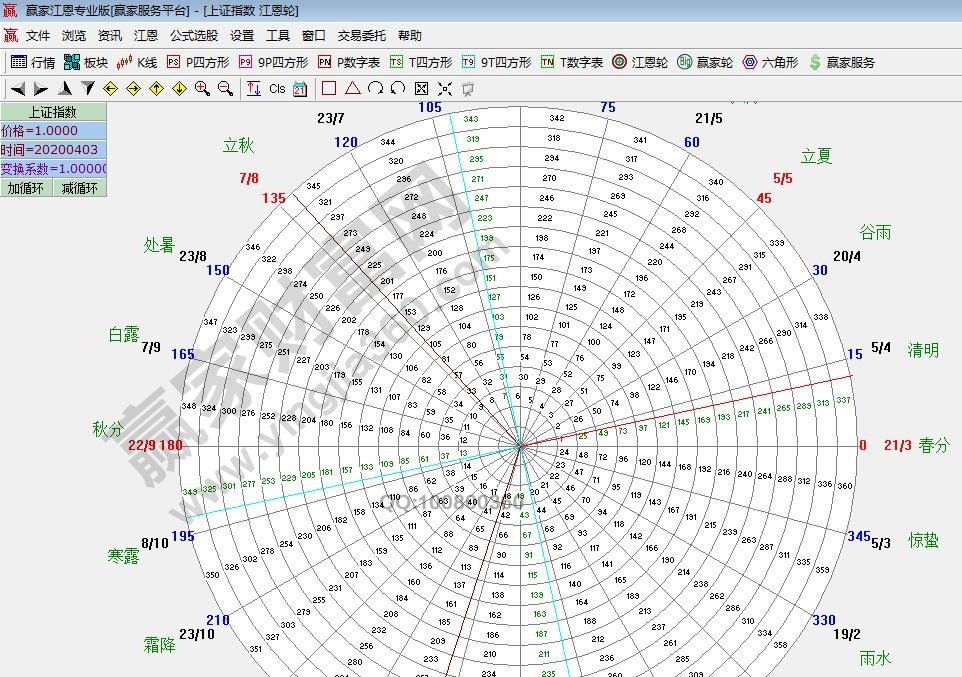The height and width of the screenshot is (677, 962).
Task: Select the 六角形 hexagon tool
Action: tap(770, 62)
